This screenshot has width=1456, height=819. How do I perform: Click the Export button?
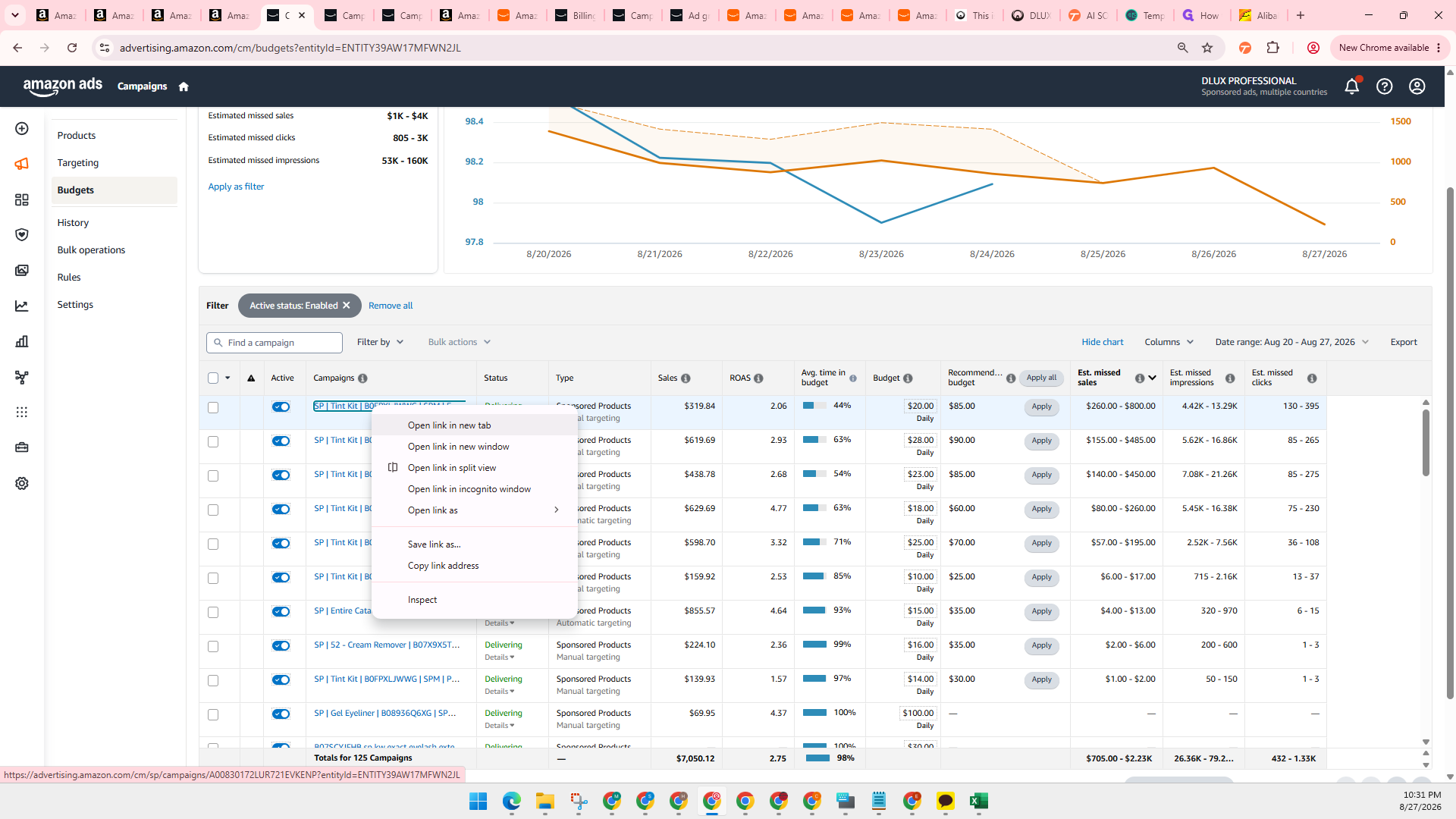pyautogui.click(x=1404, y=342)
